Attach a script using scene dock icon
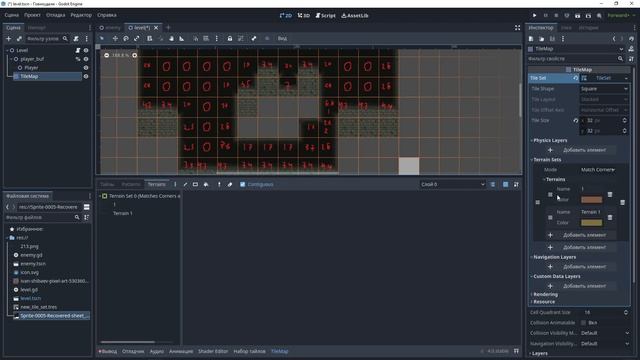 point(76,39)
